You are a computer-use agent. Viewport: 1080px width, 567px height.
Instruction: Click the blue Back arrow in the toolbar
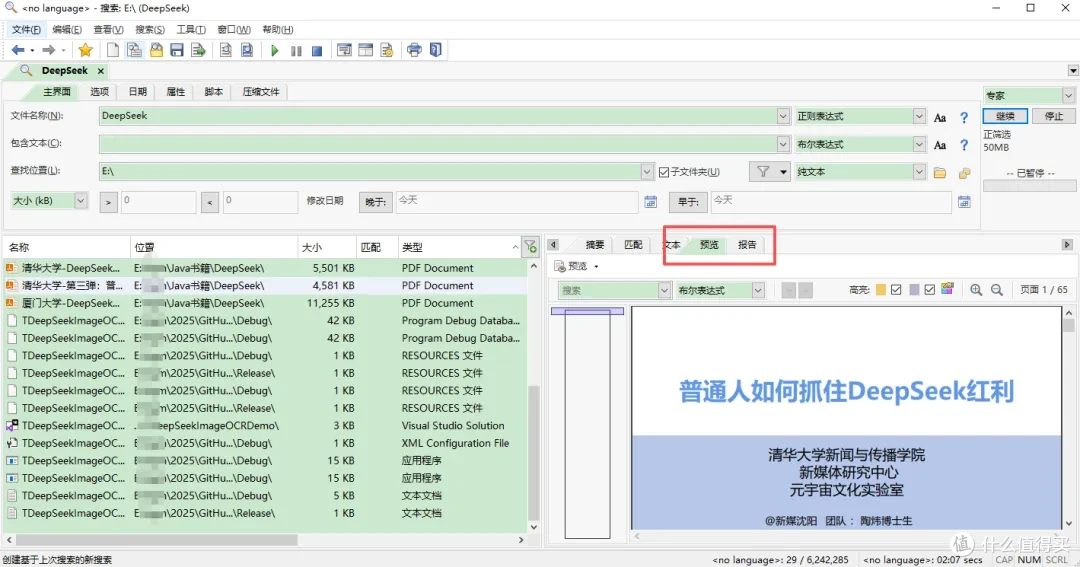18,50
